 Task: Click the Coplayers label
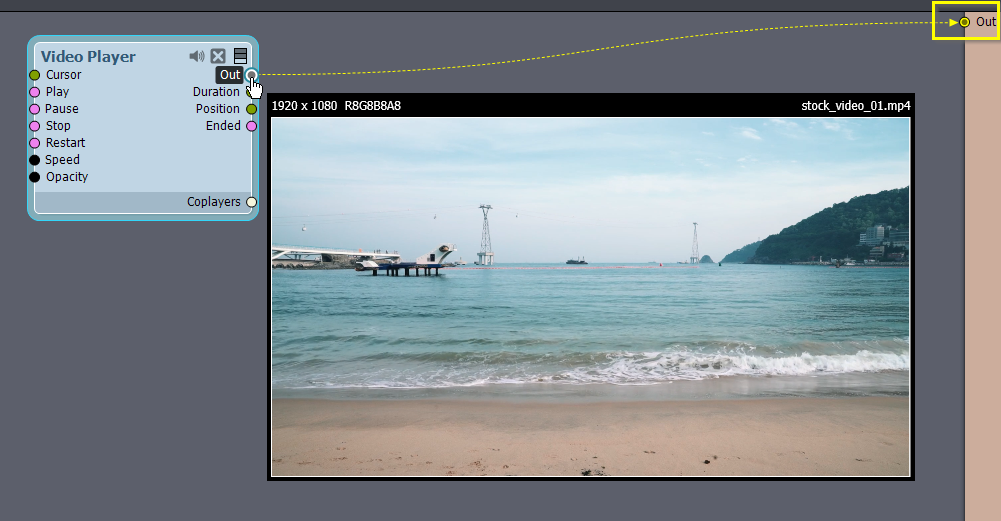click(x=214, y=202)
